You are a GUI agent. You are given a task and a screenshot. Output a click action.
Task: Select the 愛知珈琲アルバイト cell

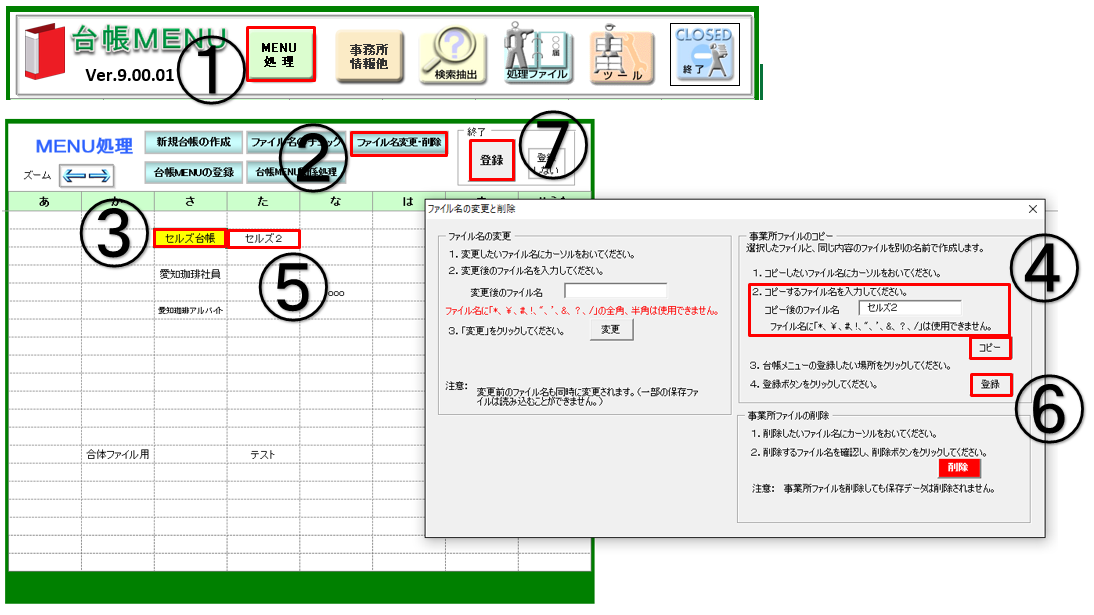click(x=190, y=311)
